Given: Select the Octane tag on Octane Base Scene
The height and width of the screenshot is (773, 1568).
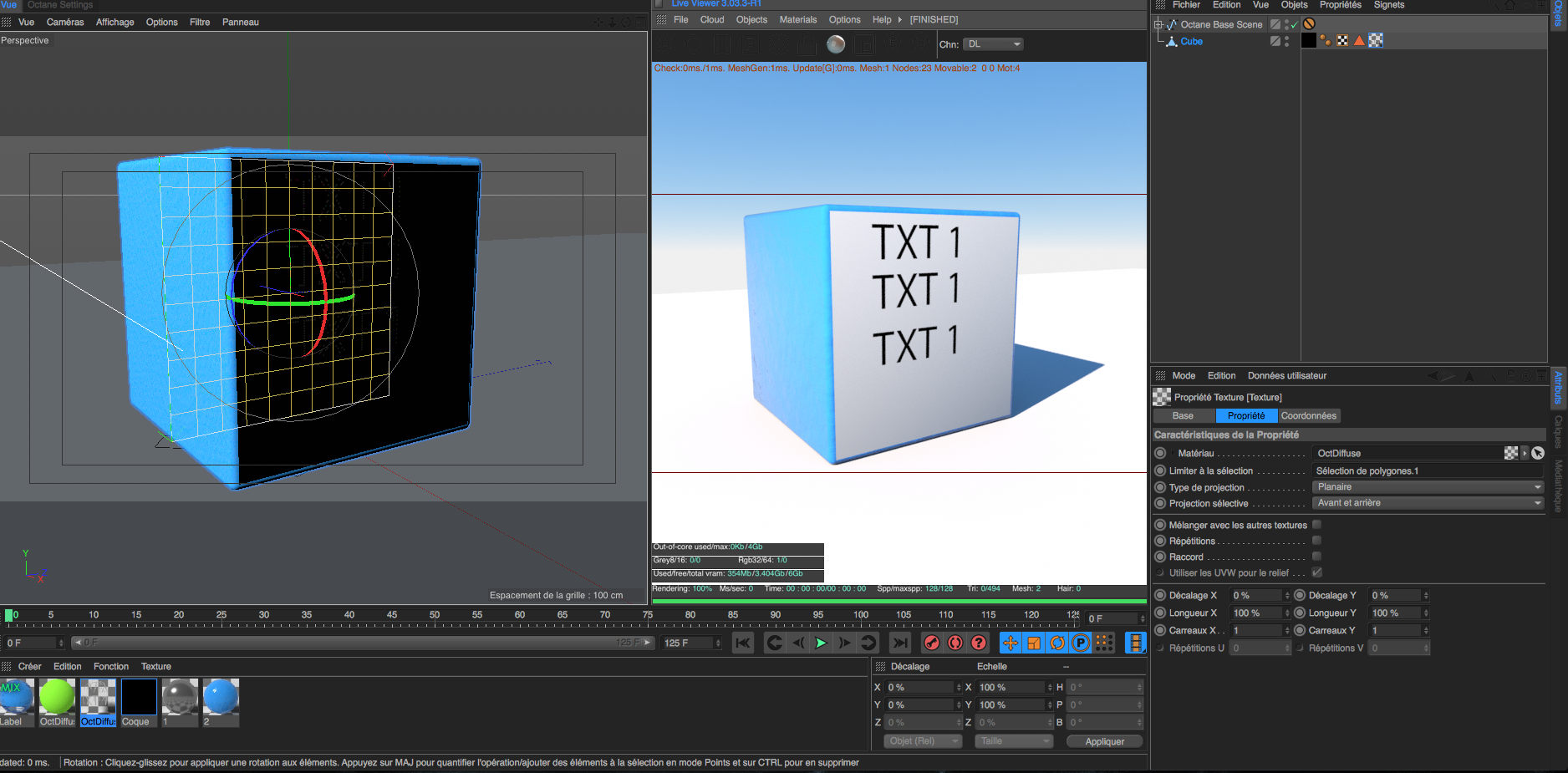Looking at the screenshot, I should (1310, 24).
